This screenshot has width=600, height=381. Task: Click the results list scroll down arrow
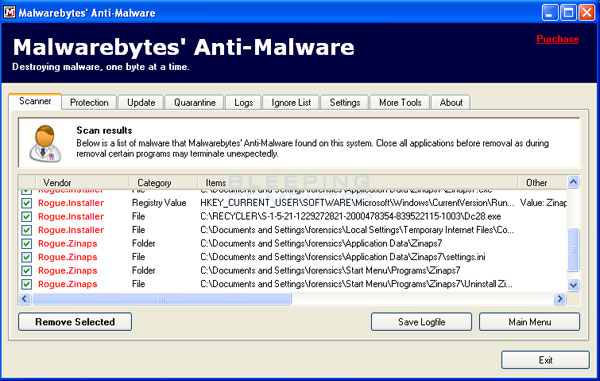[573, 285]
